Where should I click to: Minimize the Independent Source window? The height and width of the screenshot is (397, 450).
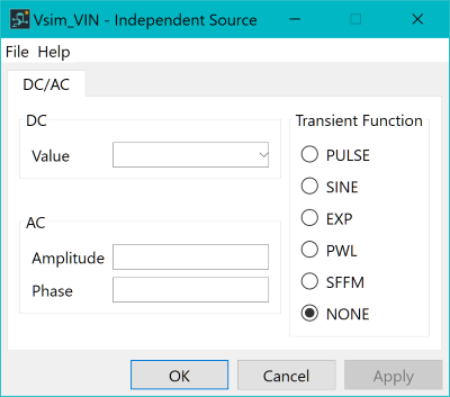tap(295, 19)
